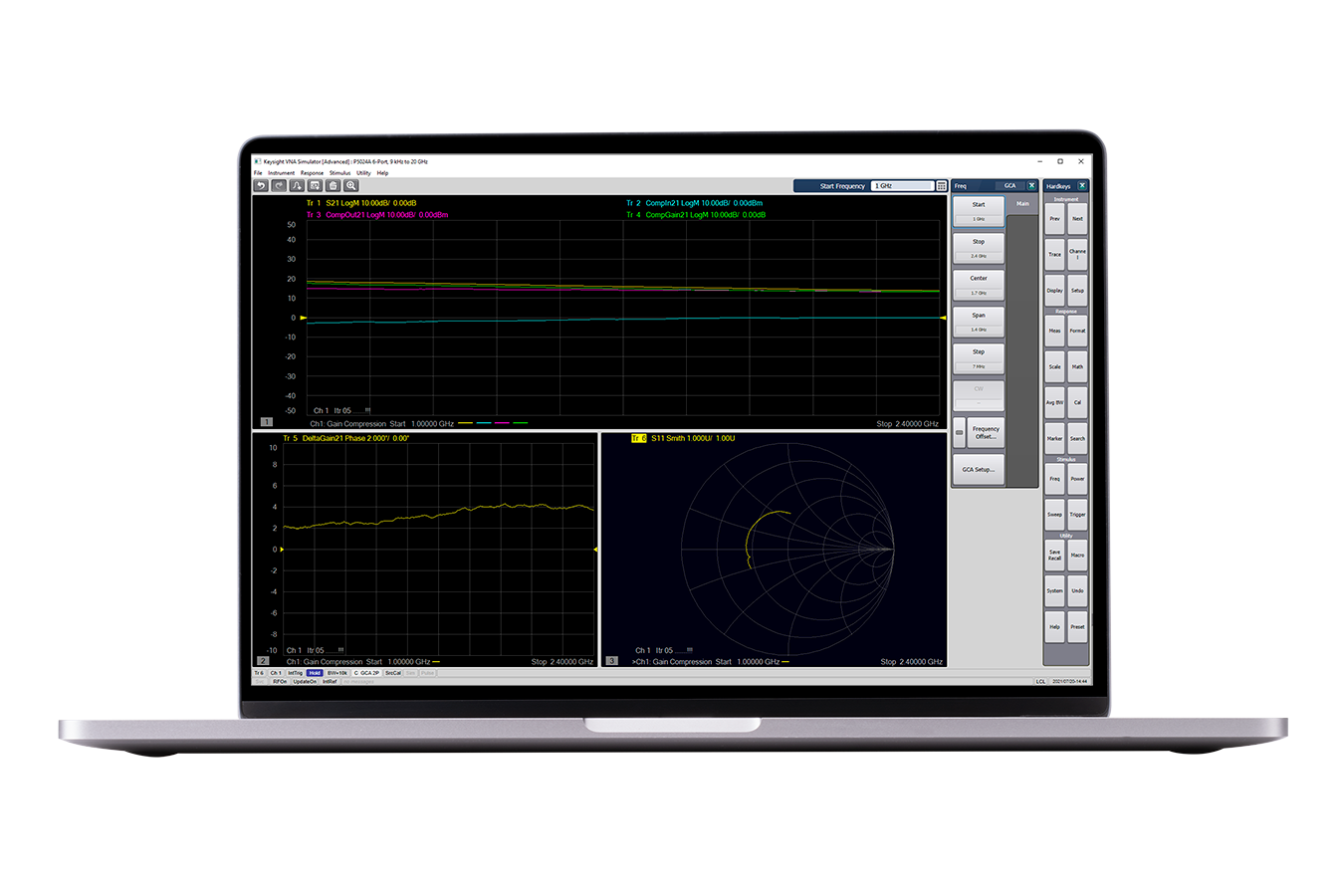Click the Add Trace toolbar icon

[297, 185]
